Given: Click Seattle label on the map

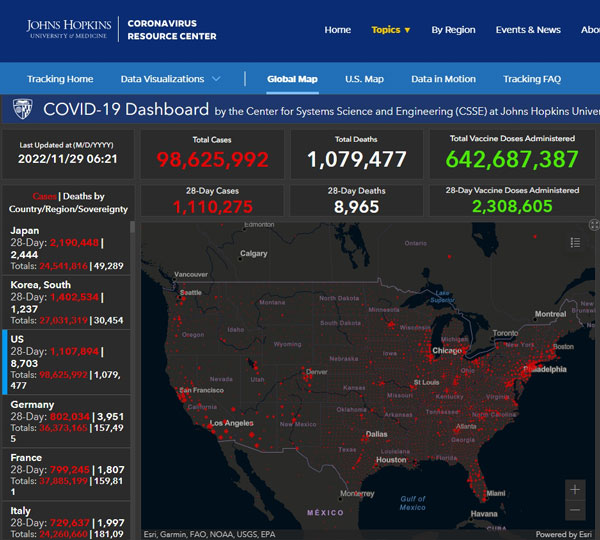Looking at the screenshot, I should tap(191, 292).
